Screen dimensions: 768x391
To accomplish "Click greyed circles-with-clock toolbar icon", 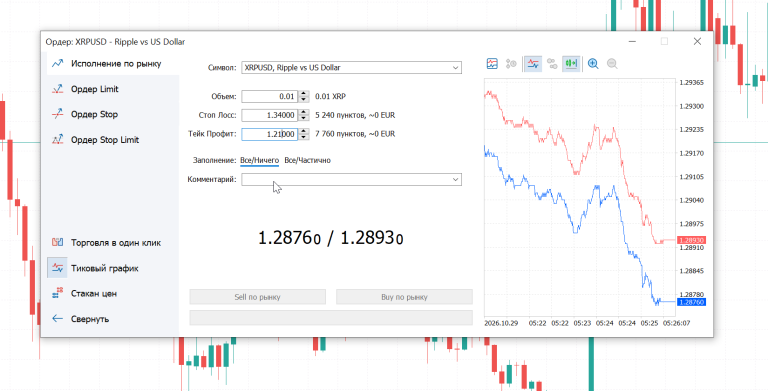I will (511, 64).
